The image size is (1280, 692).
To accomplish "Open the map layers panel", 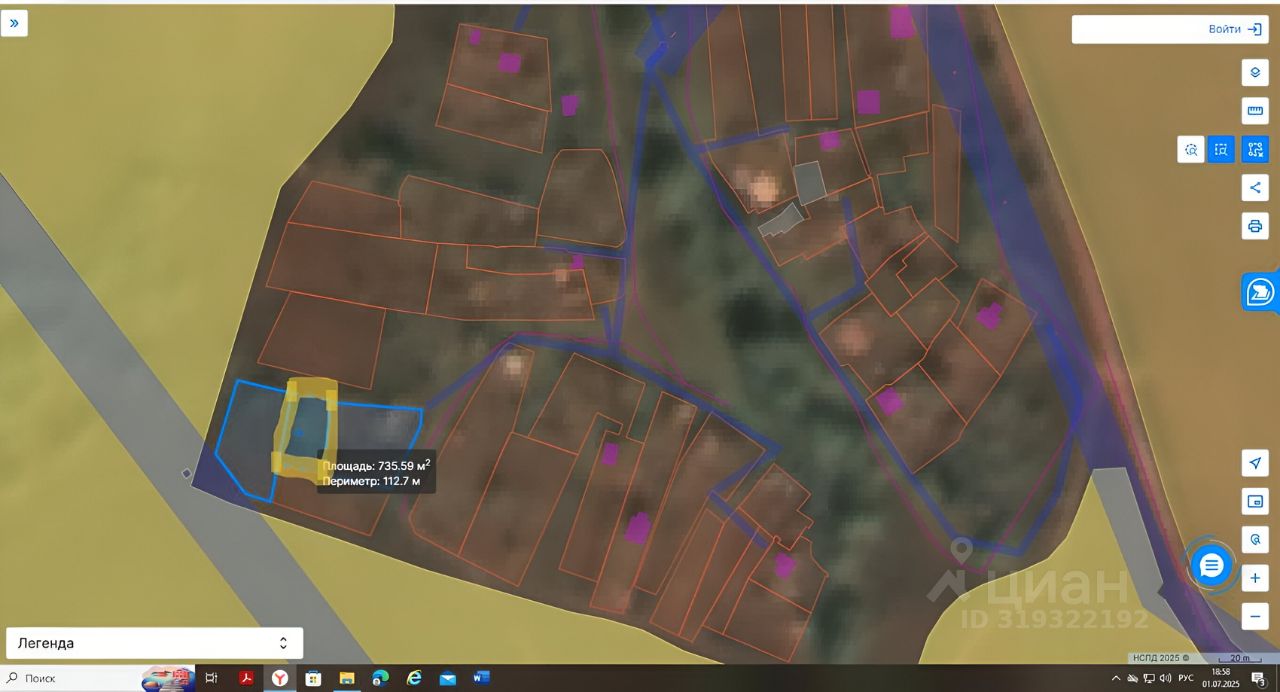I will tap(1255, 73).
